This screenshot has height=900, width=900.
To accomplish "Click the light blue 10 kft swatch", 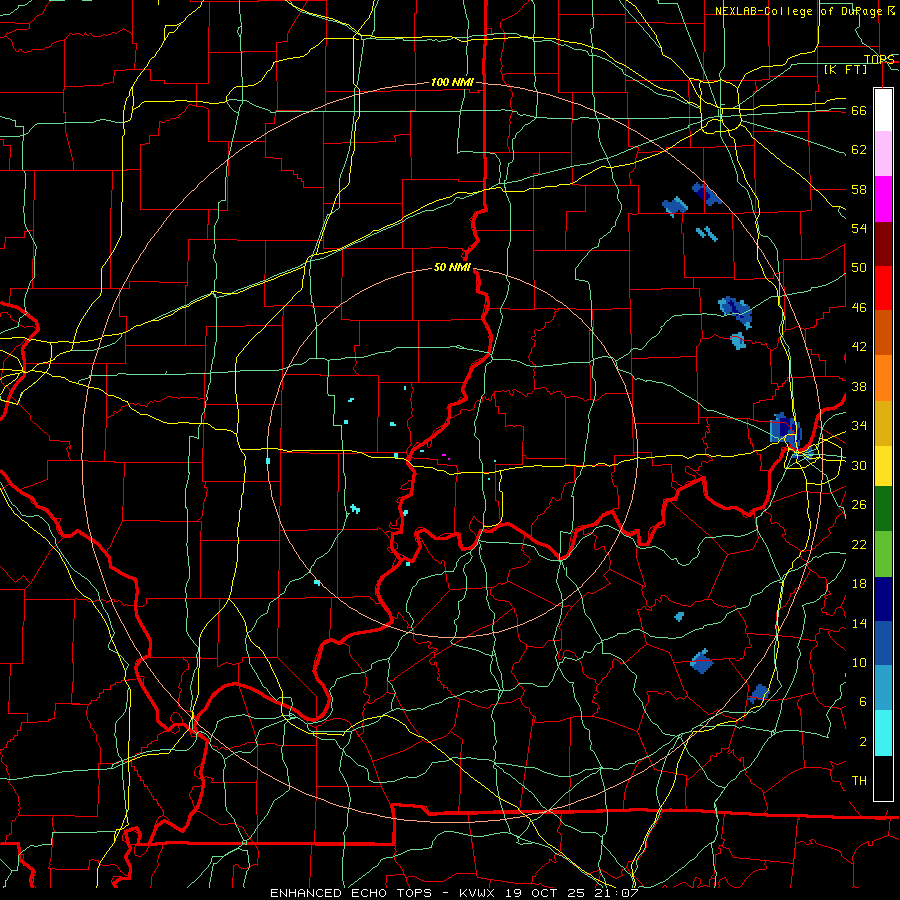I will coord(883,688).
